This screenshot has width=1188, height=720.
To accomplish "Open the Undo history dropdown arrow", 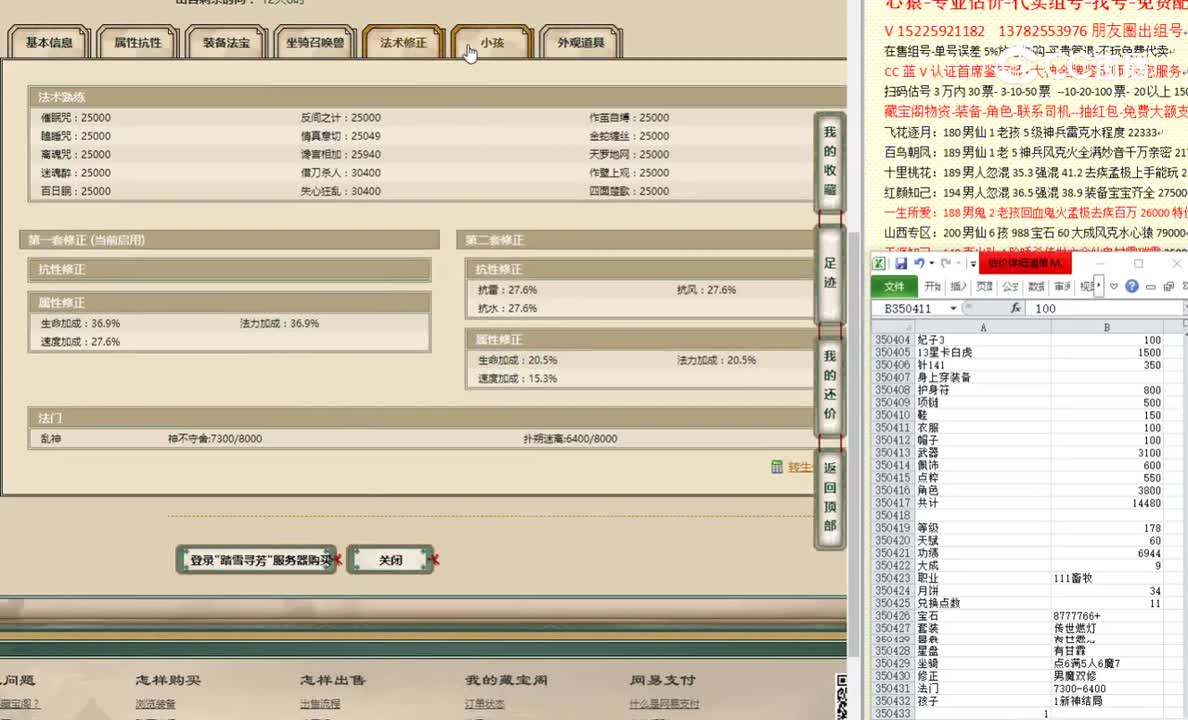I will click(931, 263).
